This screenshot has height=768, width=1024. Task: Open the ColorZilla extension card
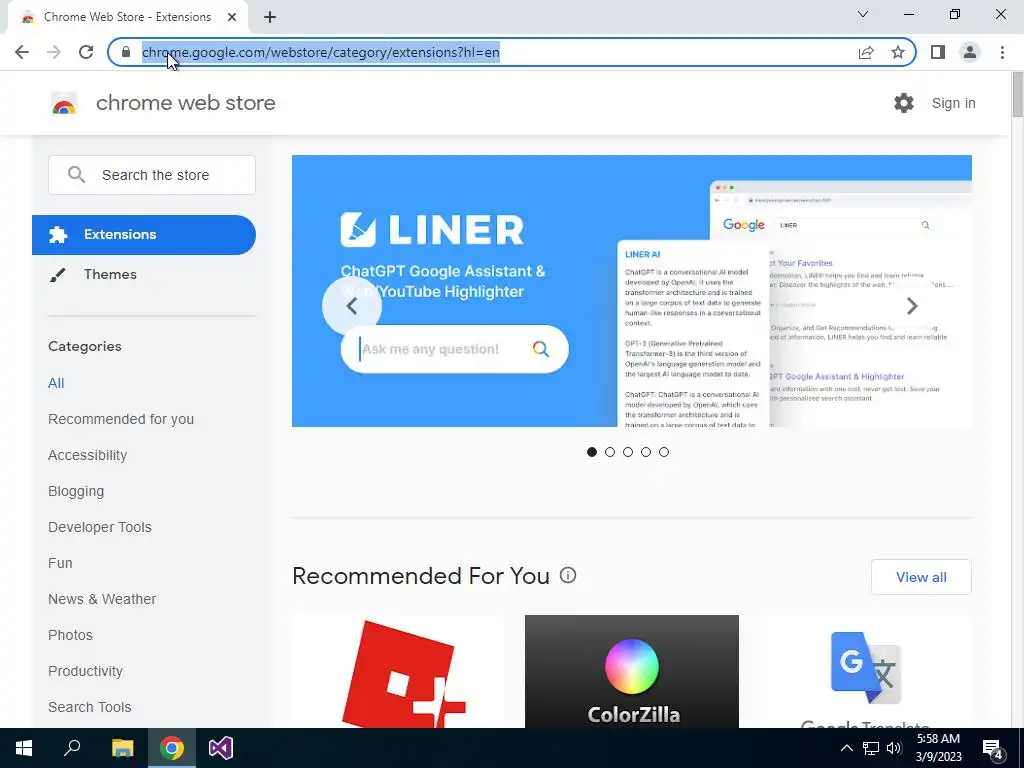click(x=632, y=671)
